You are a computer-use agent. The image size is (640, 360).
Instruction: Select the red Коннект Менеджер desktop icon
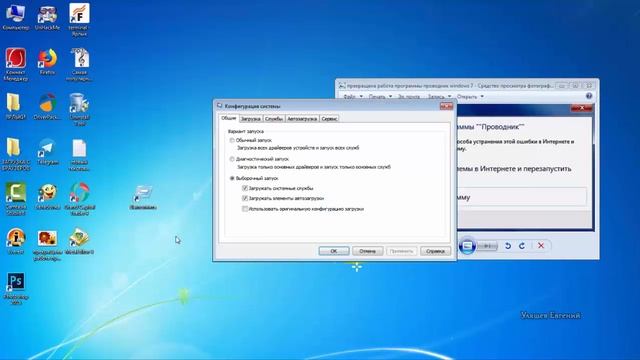pyautogui.click(x=16, y=64)
